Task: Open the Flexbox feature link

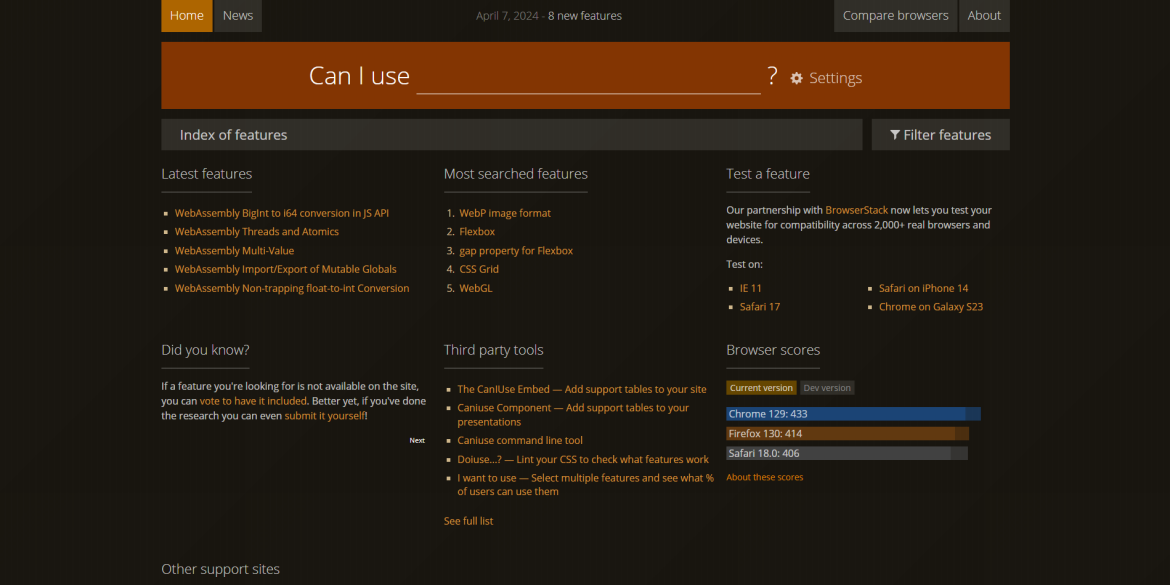Action: pos(477,232)
